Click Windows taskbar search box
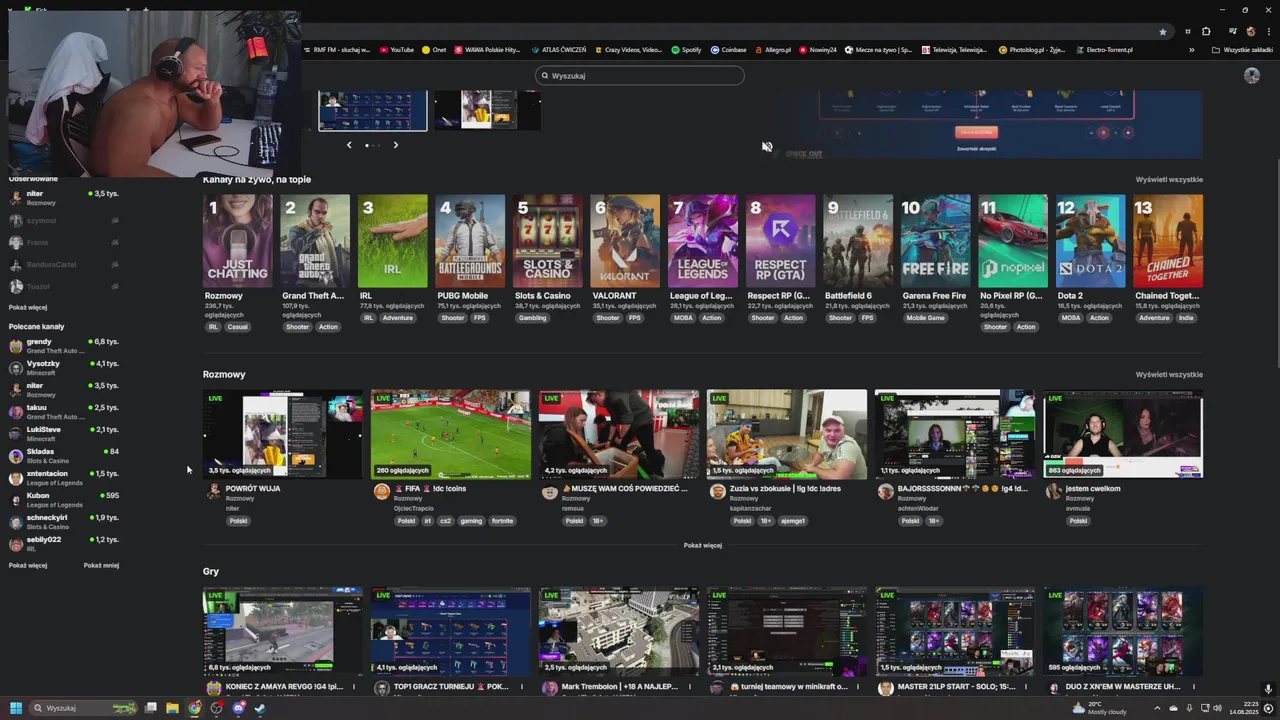This screenshot has height=720, width=1280. 83,708
